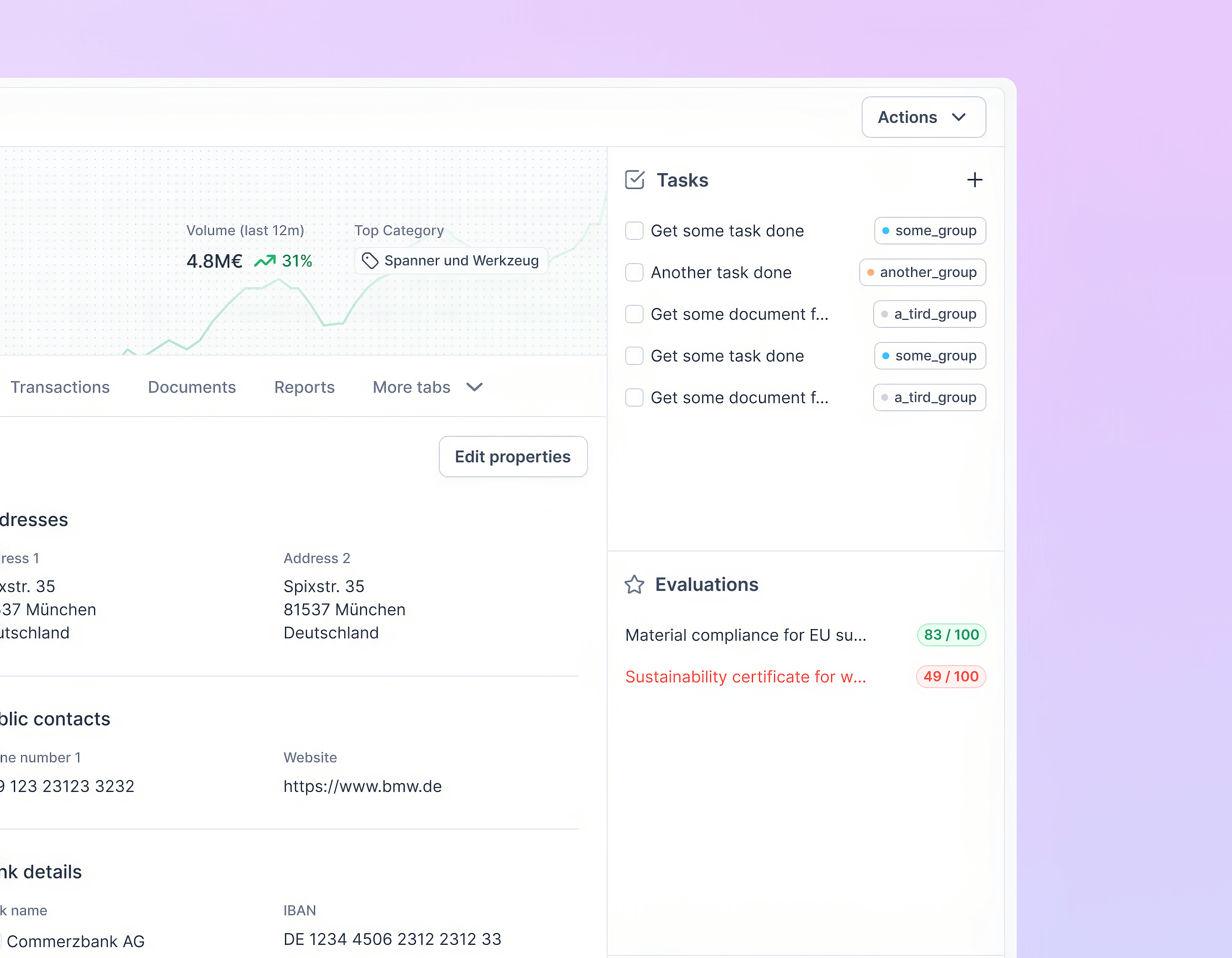
Task: Click the blue dot in first some_group badge
Action: coord(886,231)
